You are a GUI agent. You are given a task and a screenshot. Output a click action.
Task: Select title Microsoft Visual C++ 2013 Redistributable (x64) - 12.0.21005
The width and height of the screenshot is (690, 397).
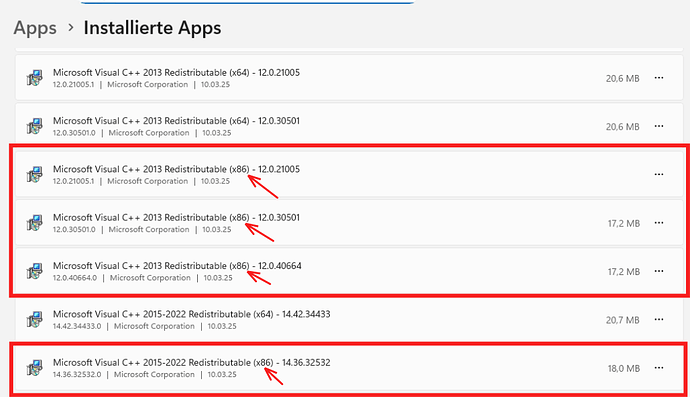176,73
